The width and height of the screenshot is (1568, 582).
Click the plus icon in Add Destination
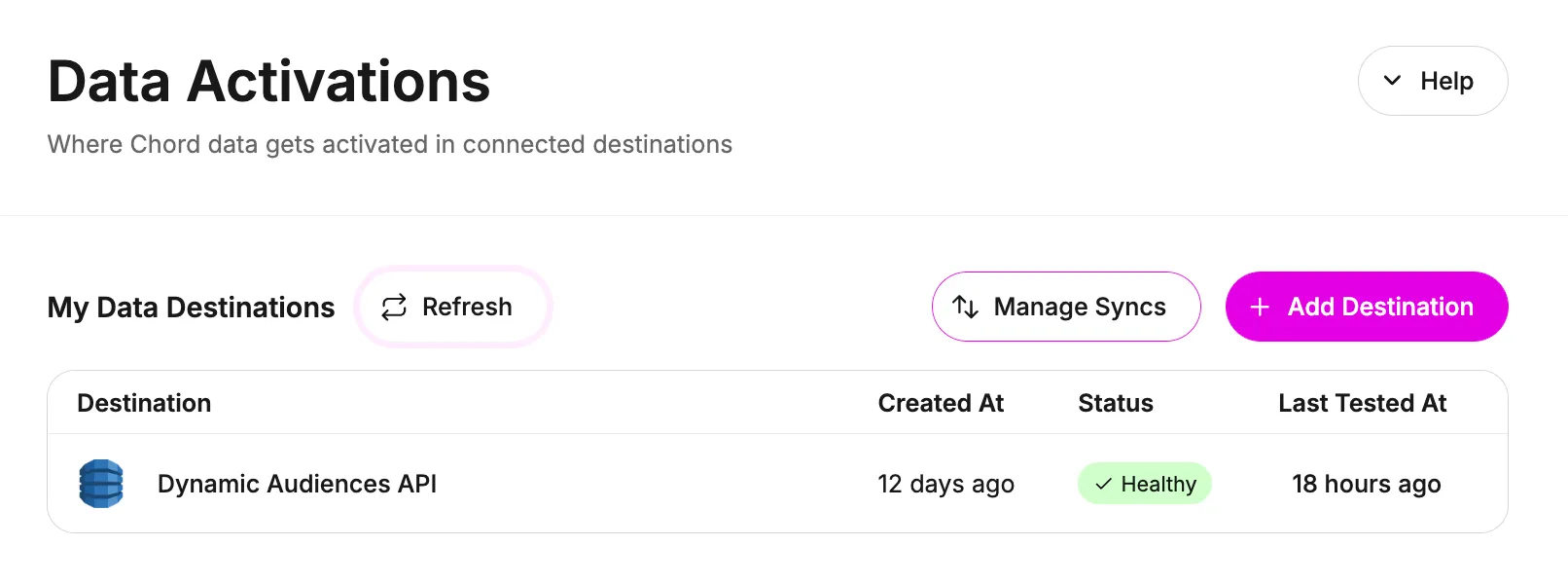(x=1260, y=307)
